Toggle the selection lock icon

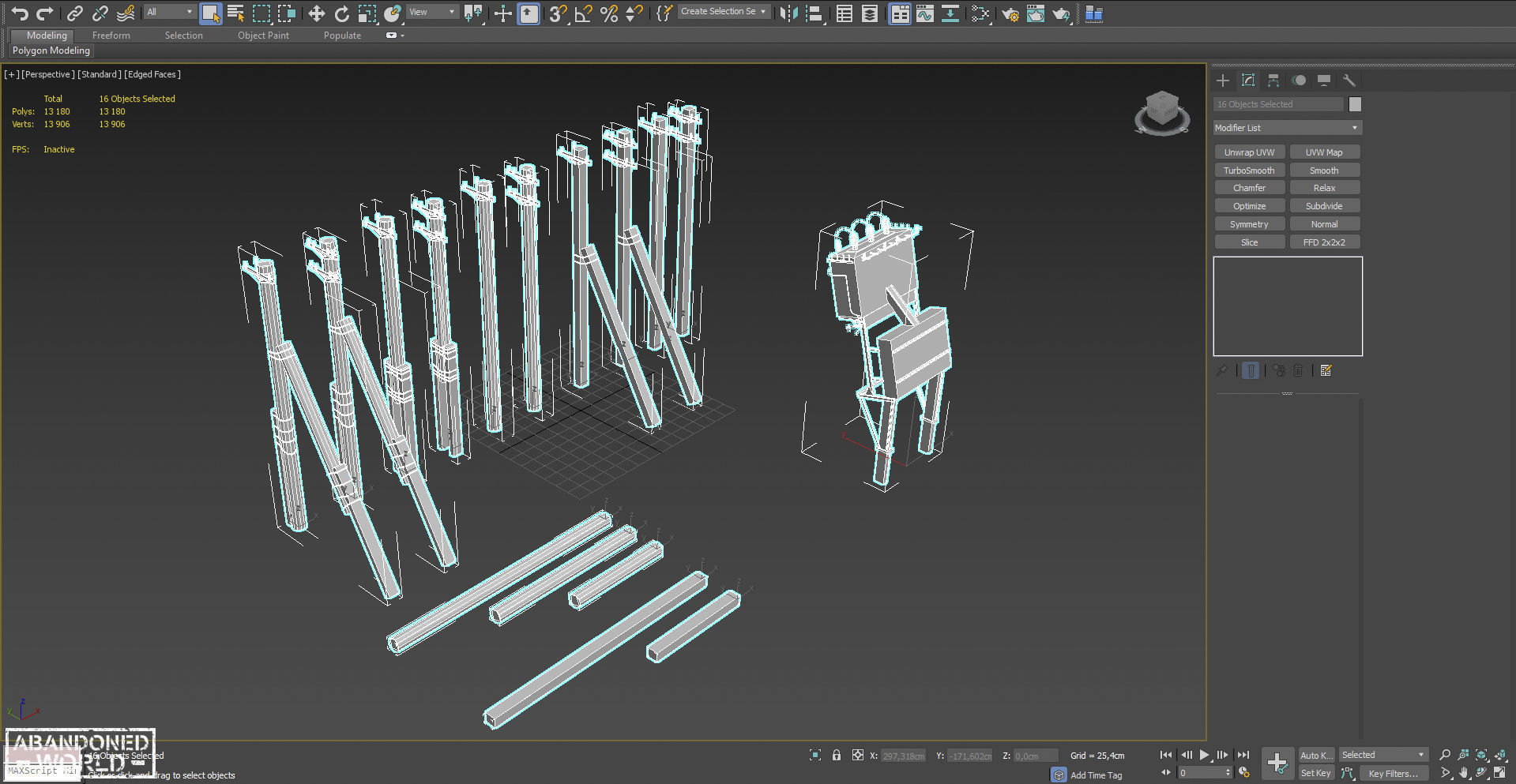pyautogui.click(x=837, y=756)
